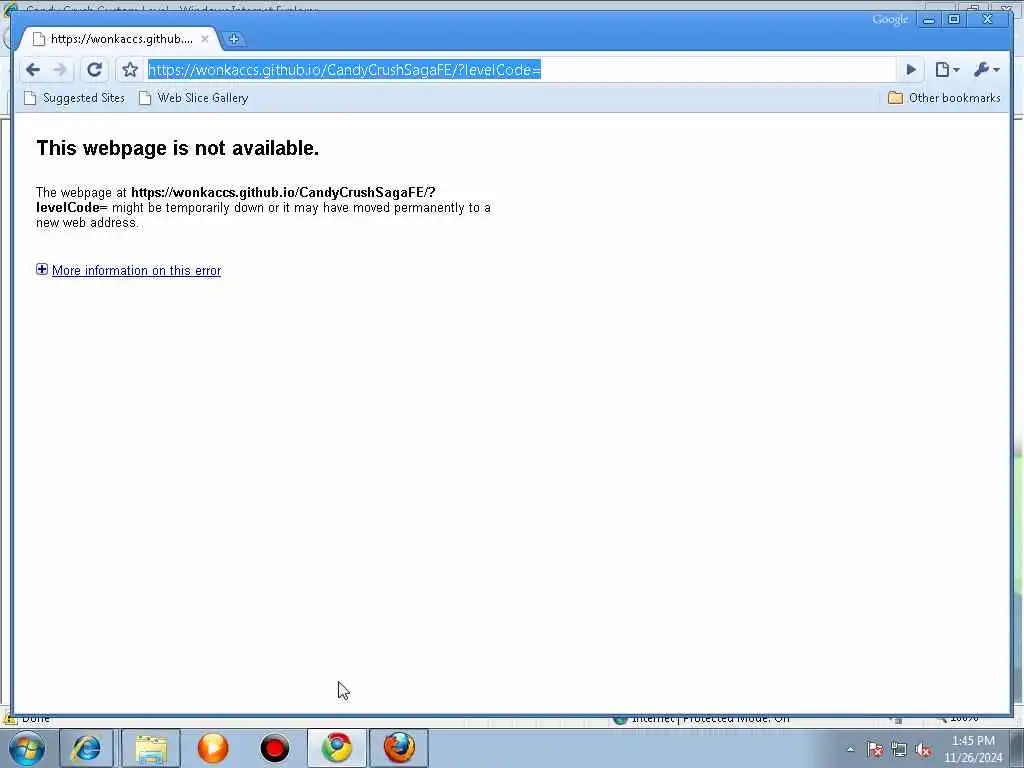
Task: Click the red record app taskbar icon
Action: click(274, 748)
